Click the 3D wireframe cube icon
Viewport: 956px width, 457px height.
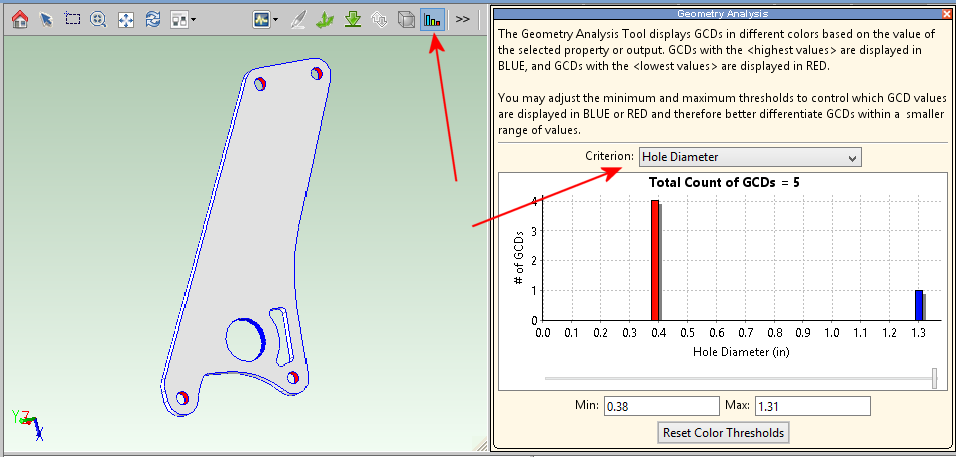coord(406,19)
